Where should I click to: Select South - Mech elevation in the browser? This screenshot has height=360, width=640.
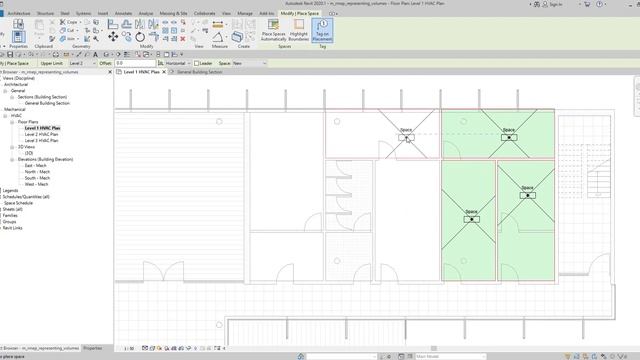[x=37, y=178]
